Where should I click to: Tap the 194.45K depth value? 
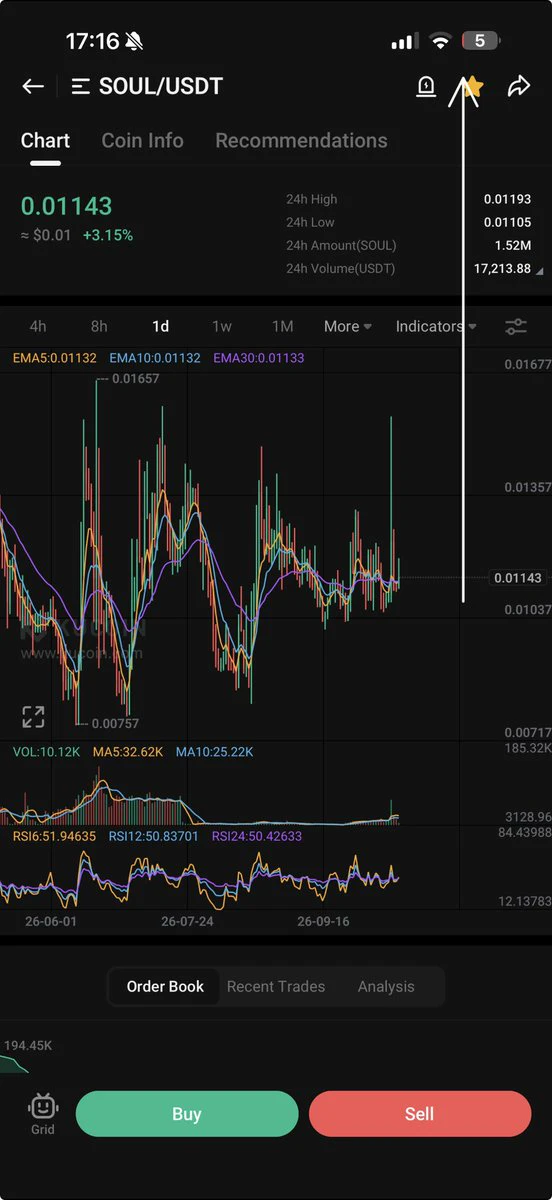(x=28, y=1046)
